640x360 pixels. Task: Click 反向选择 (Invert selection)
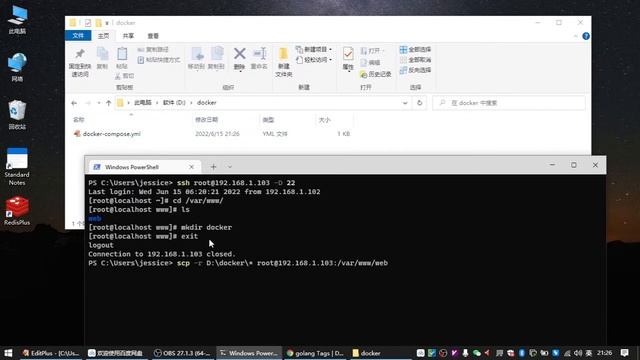pos(416,70)
